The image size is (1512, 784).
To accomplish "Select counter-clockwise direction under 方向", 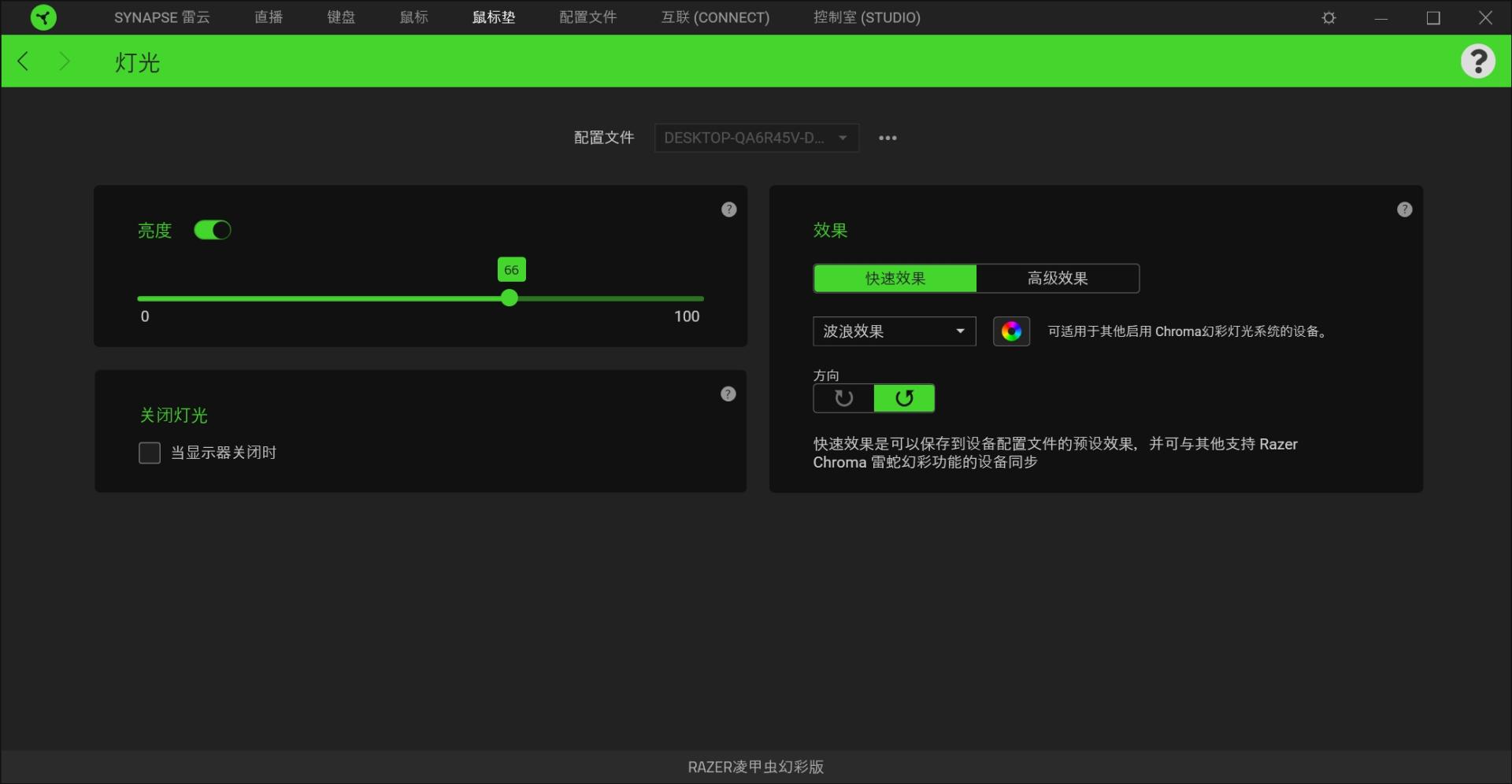I will (x=843, y=398).
